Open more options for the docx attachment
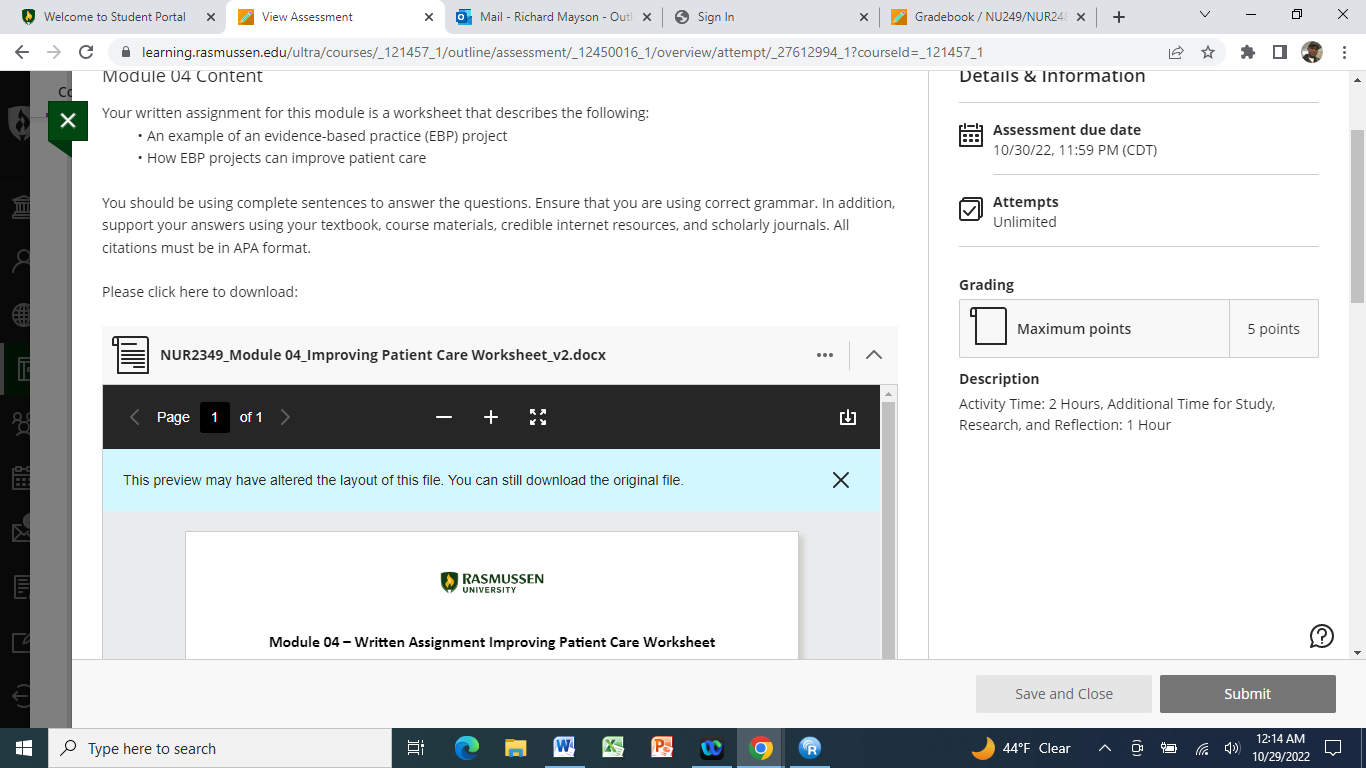Screen dimensions: 1366x768 pyautogui.click(x=825, y=355)
